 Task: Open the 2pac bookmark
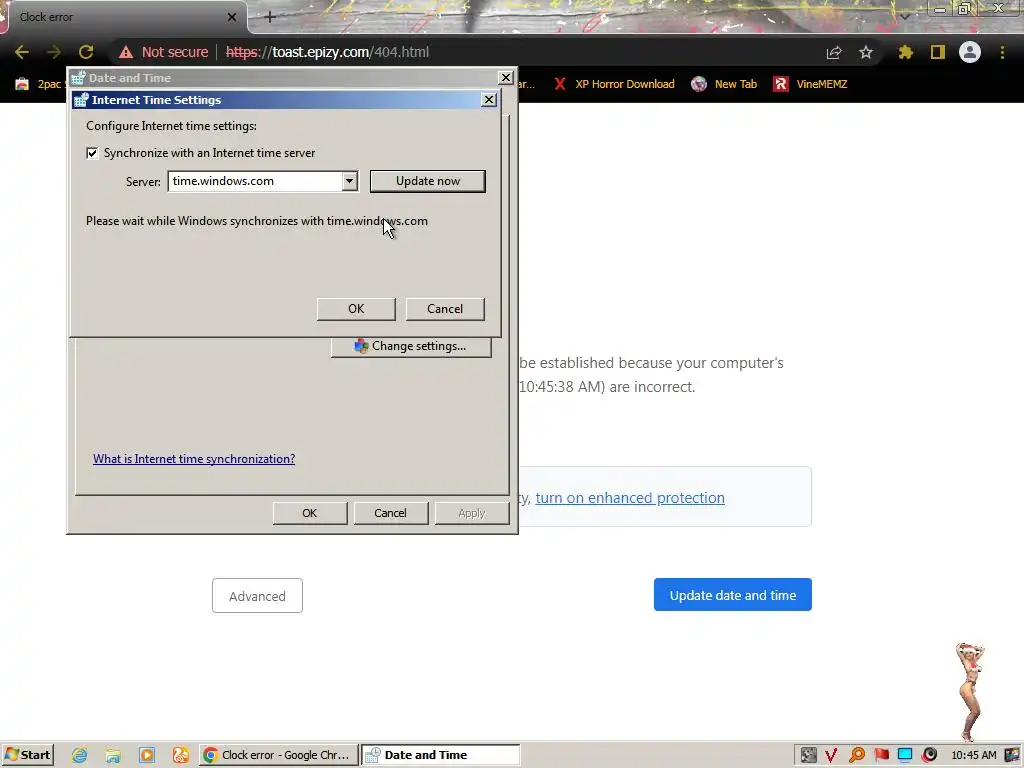point(39,84)
